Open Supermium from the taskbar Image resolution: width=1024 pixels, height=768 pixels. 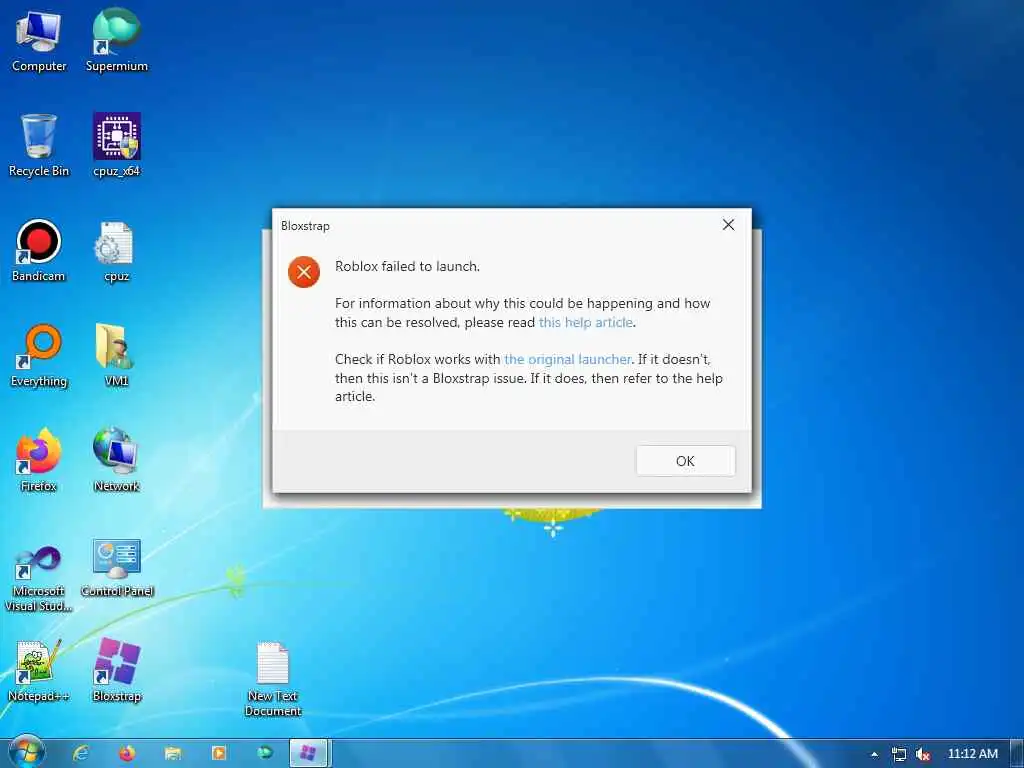coord(264,754)
